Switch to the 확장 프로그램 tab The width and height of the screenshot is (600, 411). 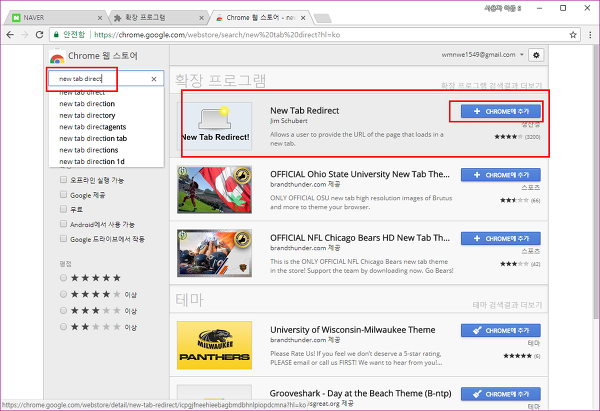point(157,18)
